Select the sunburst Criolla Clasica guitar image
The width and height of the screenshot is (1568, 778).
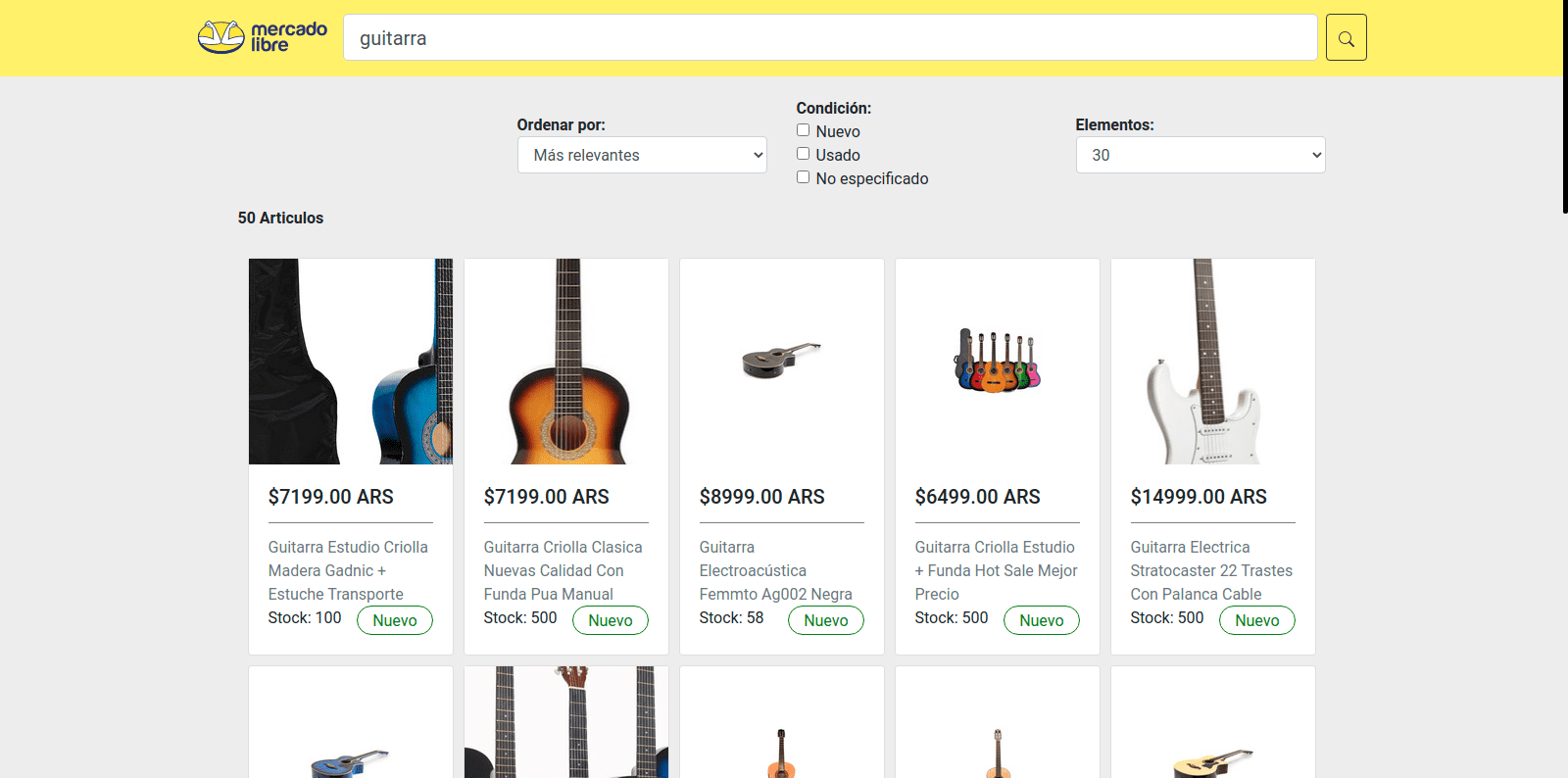[566, 362]
